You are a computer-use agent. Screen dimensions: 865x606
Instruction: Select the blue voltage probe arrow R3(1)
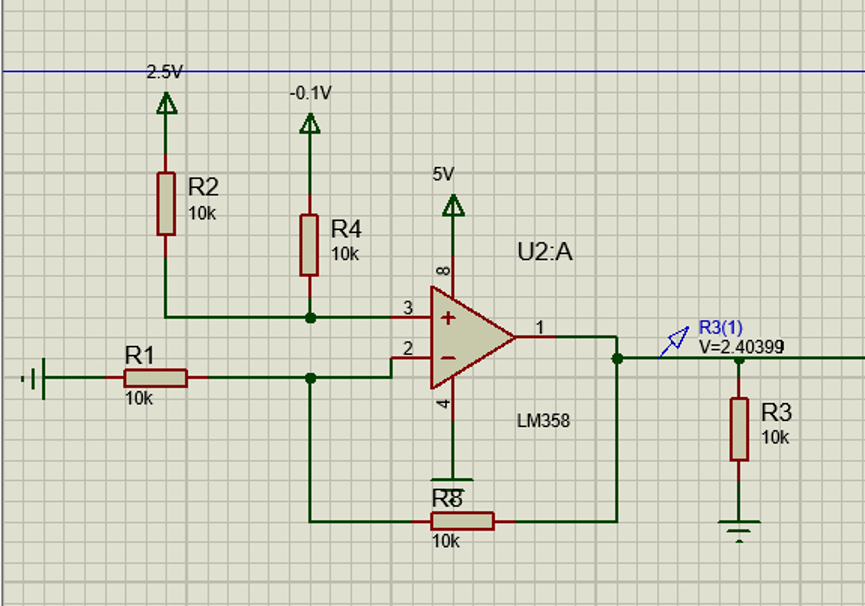click(x=674, y=342)
